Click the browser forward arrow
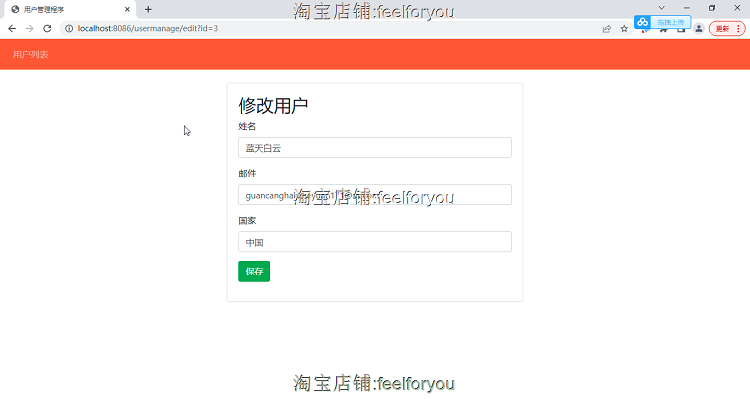 tap(30, 29)
